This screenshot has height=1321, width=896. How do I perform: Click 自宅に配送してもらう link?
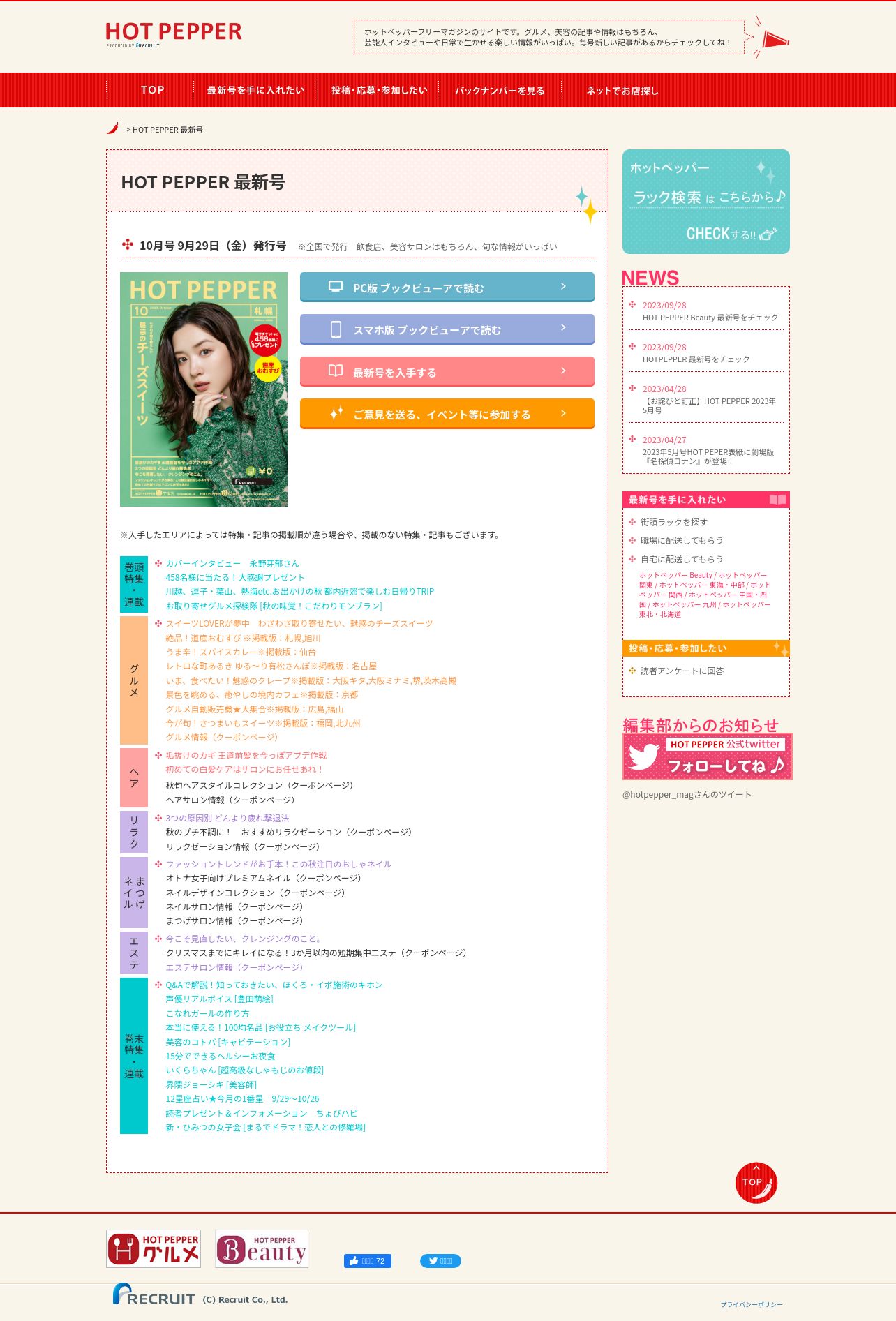coord(682,559)
